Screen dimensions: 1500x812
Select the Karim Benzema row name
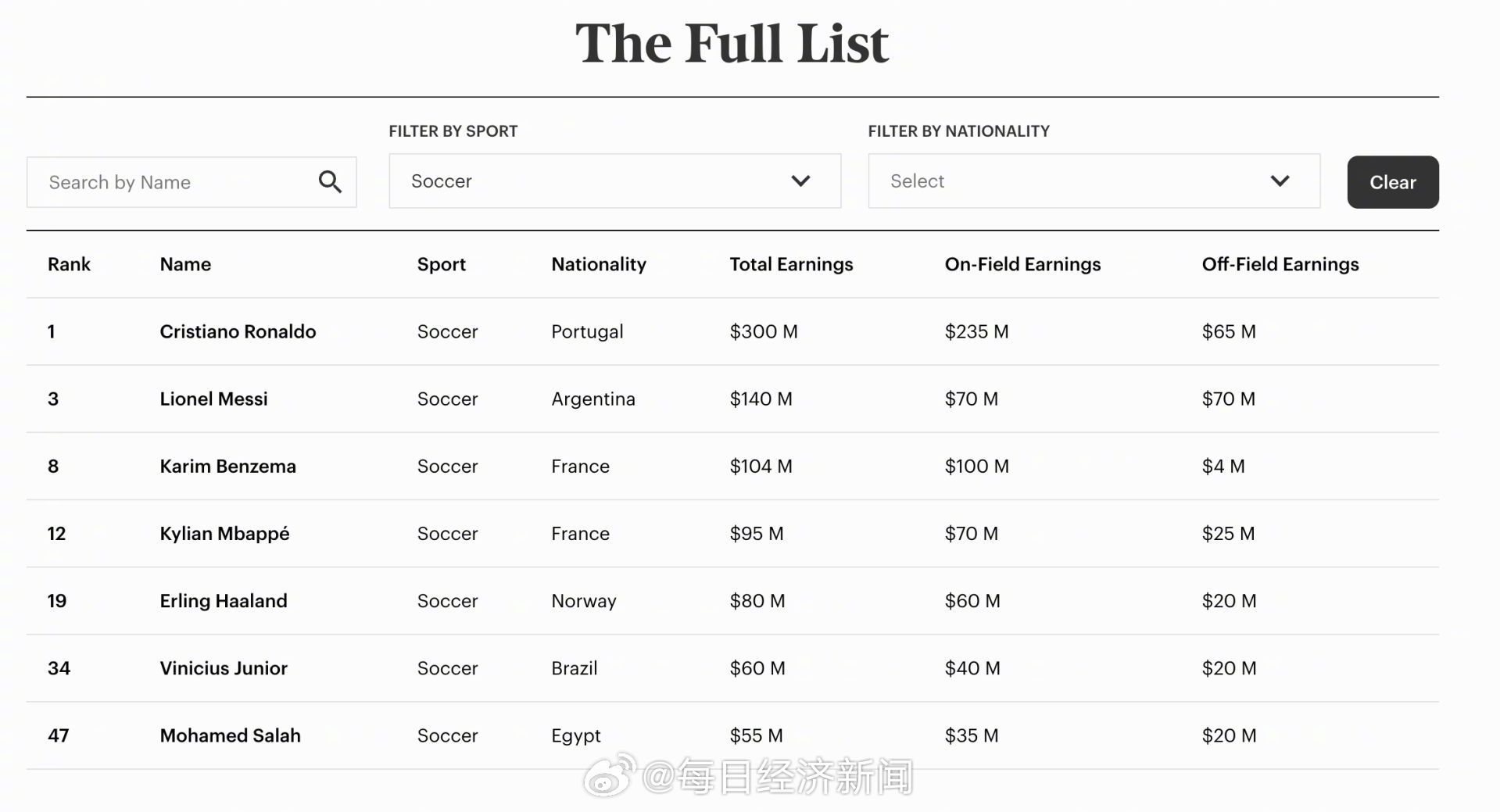point(227,466)
